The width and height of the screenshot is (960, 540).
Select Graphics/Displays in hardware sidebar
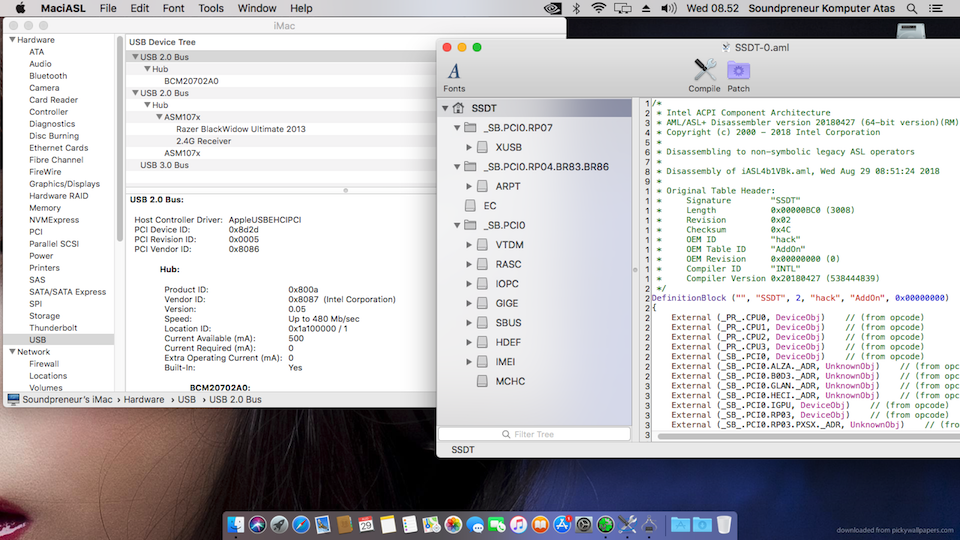pos(64,184)
